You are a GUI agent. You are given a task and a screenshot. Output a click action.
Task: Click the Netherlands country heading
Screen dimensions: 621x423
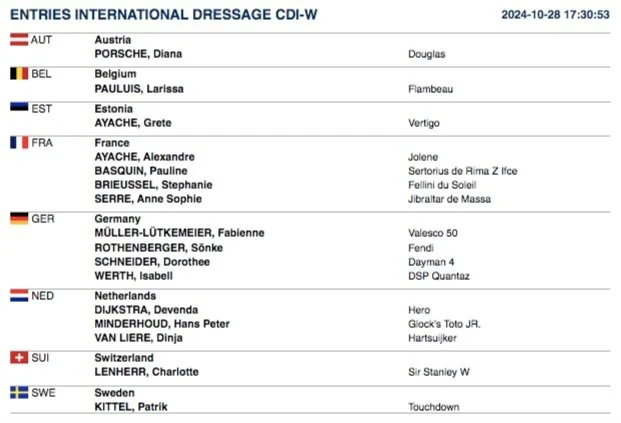pos(125,296)
